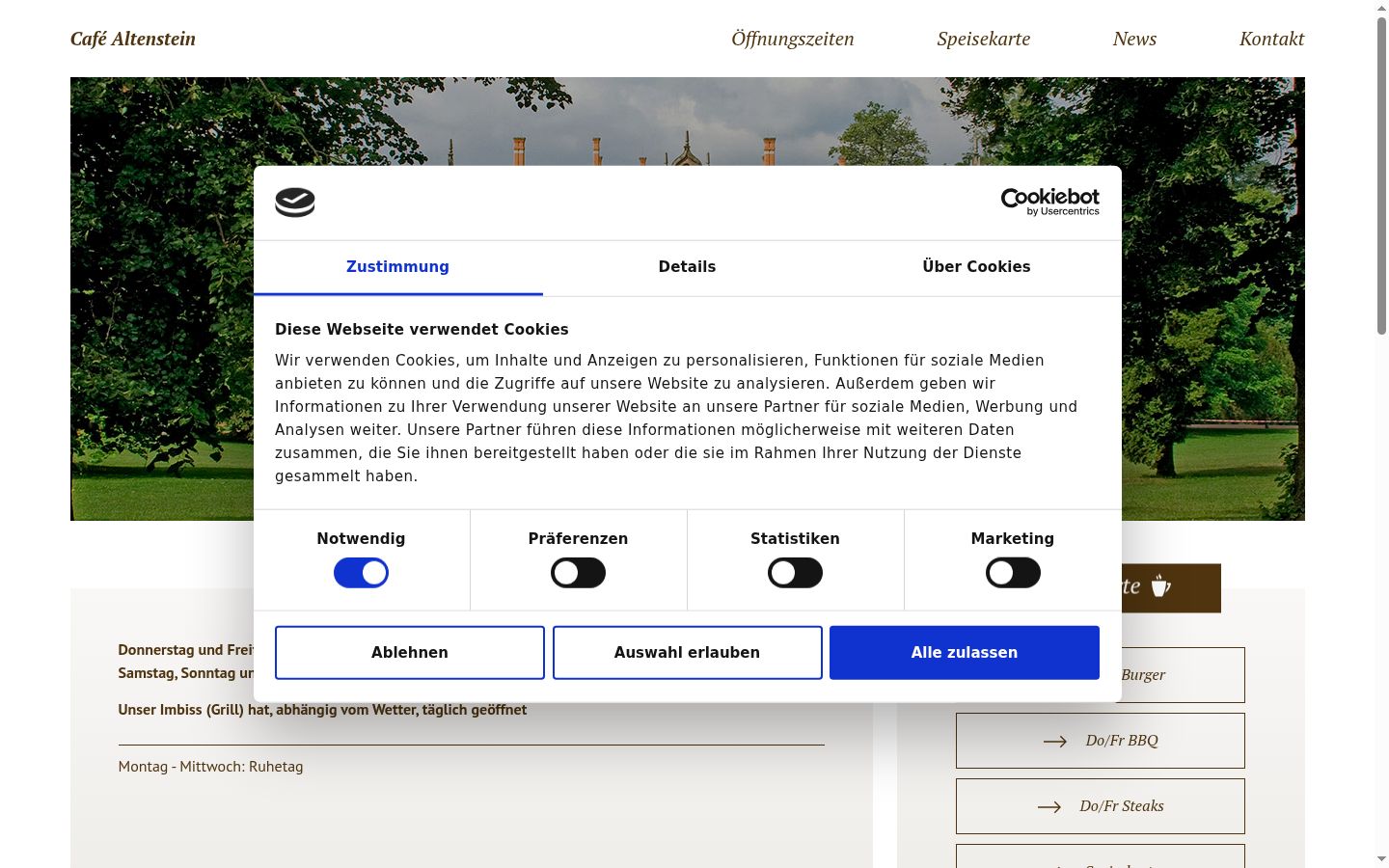Click the 'Unser Imbiss (Grill)' weather notice text
1389x868 pixels.
322,710
